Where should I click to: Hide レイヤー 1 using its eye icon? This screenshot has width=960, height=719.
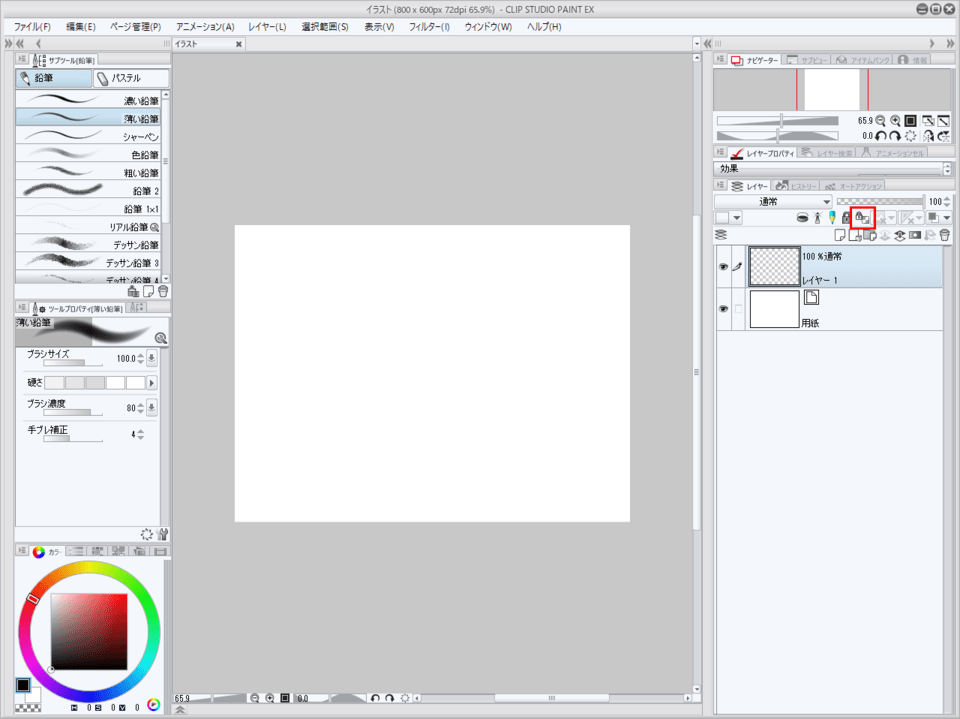723,267
